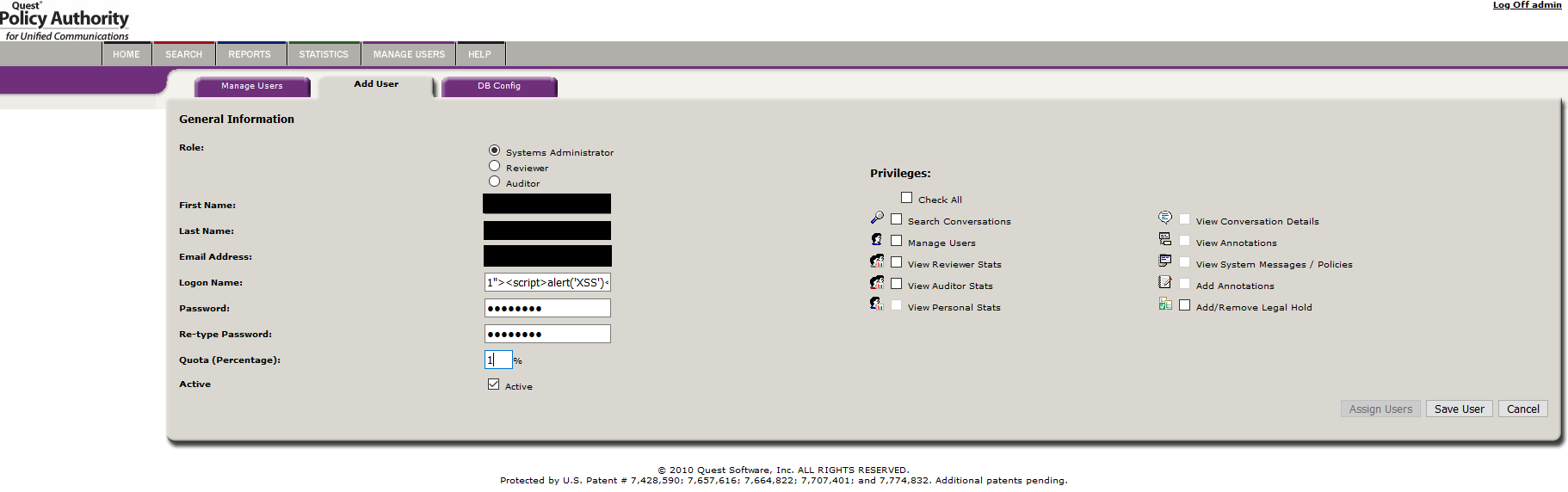The height and width of the screenshot is (492, 1568).
Task: Tick the Check All privileges box
Action: click(x=906, y=198)
